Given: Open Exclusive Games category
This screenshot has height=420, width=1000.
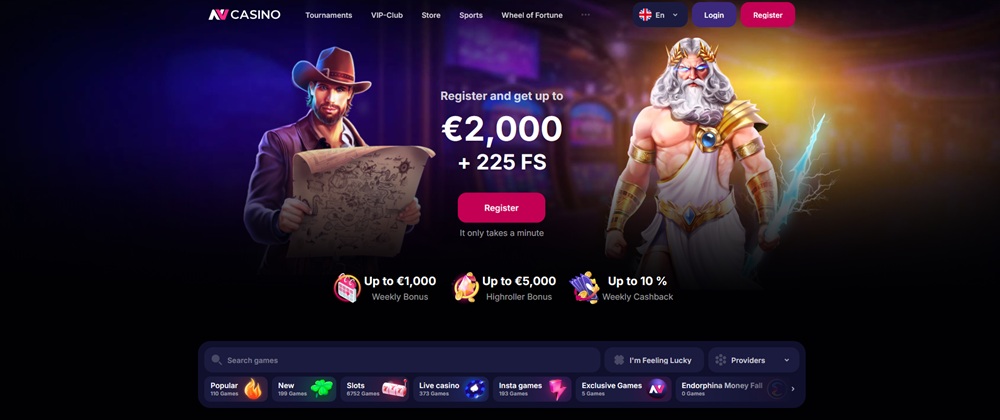Looking at the screenshot, I should tap(623, 389).
